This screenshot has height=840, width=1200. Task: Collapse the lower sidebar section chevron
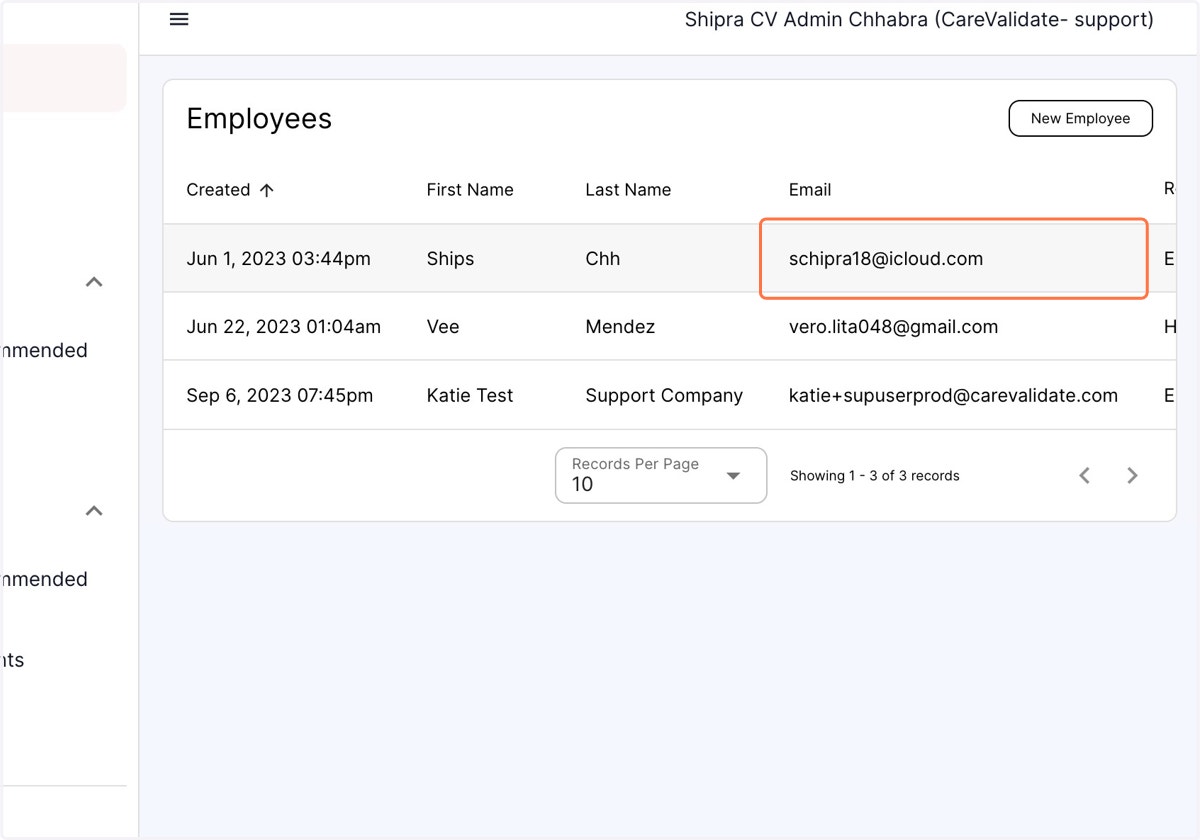[x=94, y=511]
